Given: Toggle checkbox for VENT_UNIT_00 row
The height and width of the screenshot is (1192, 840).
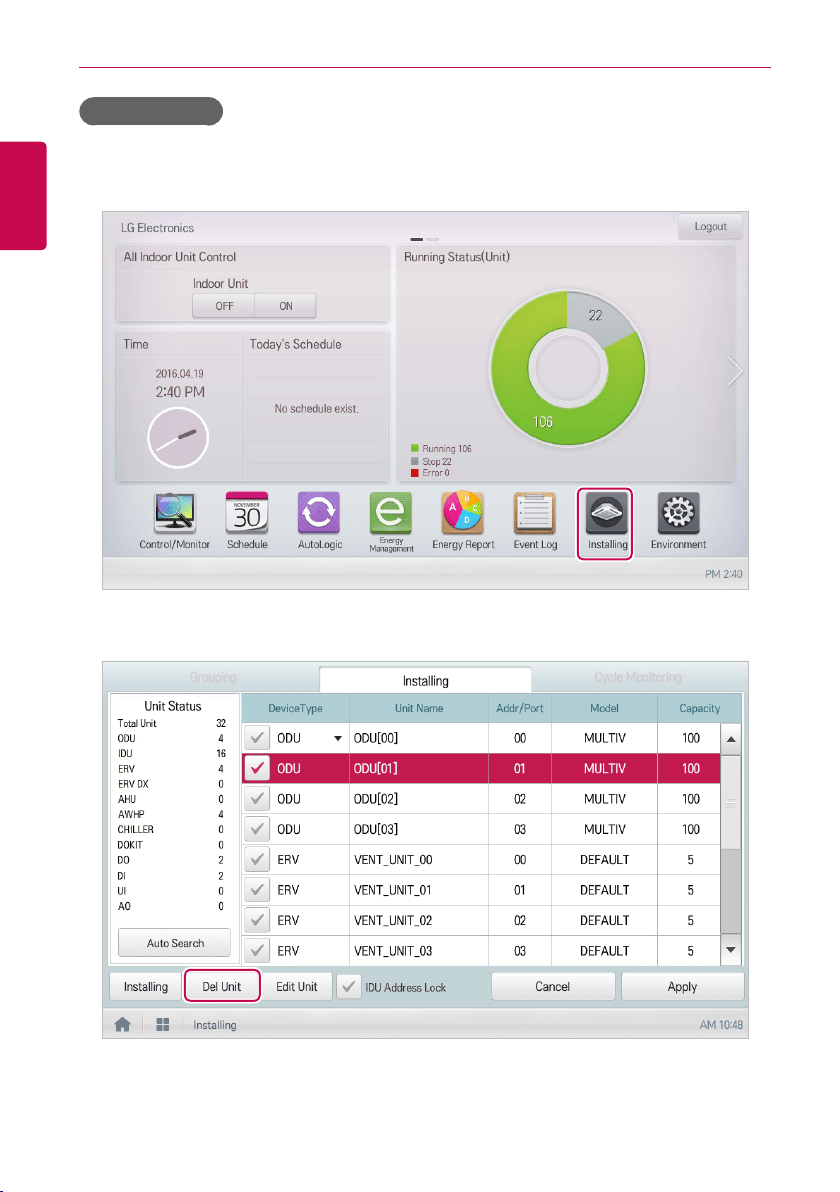Looking at the screenshot, I should tap(257, 860).
